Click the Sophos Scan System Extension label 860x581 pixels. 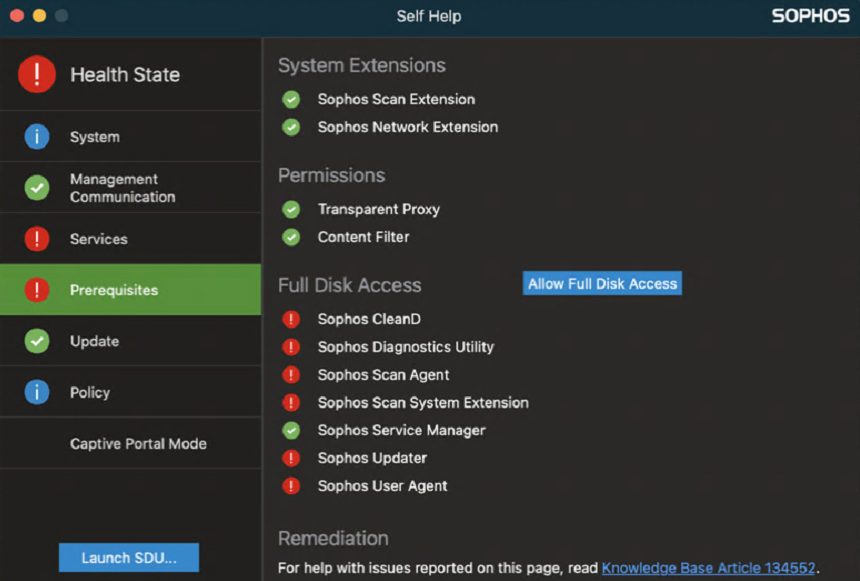click(423, 403)
